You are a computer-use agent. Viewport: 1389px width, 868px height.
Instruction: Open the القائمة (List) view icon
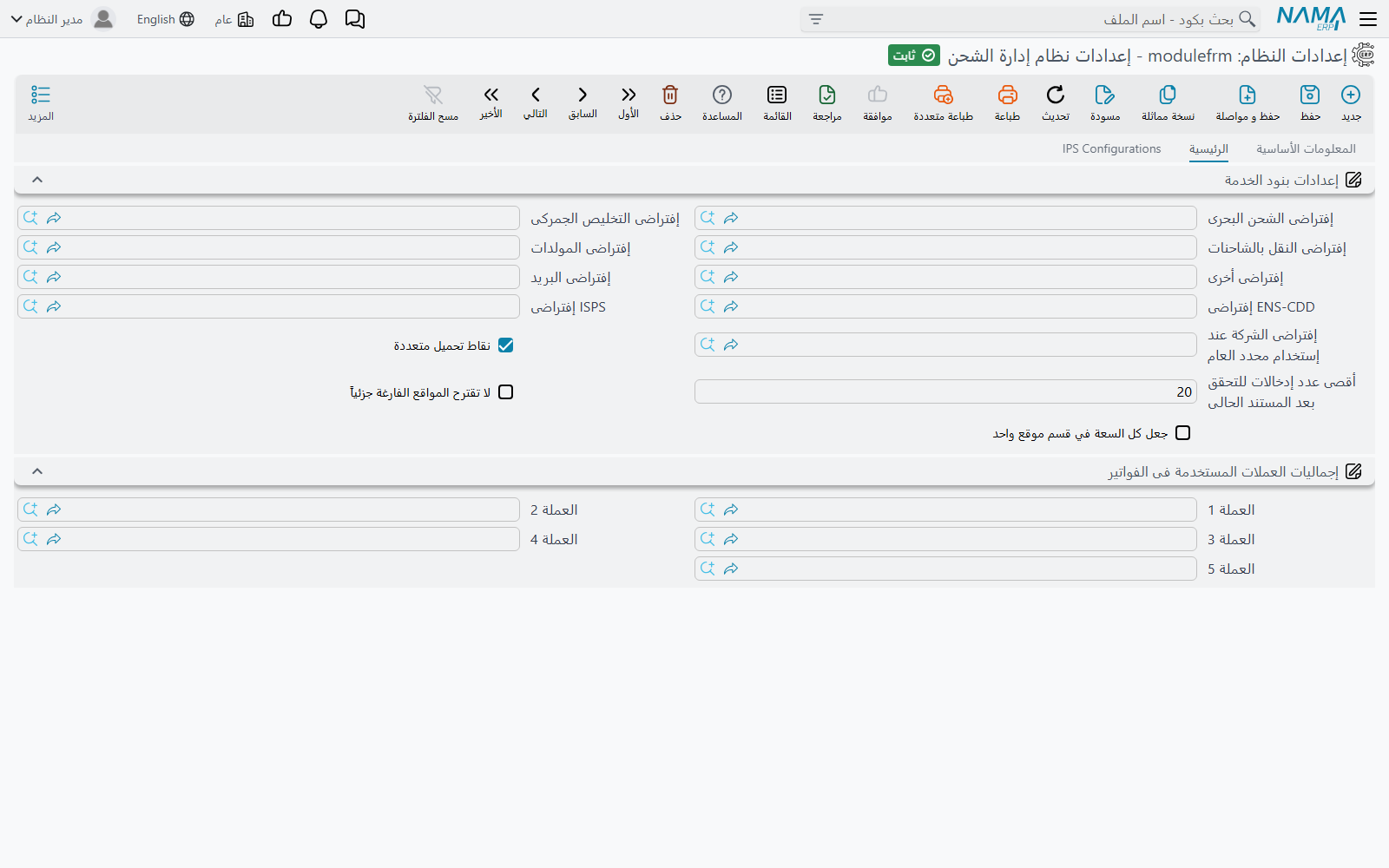point(777,95)
